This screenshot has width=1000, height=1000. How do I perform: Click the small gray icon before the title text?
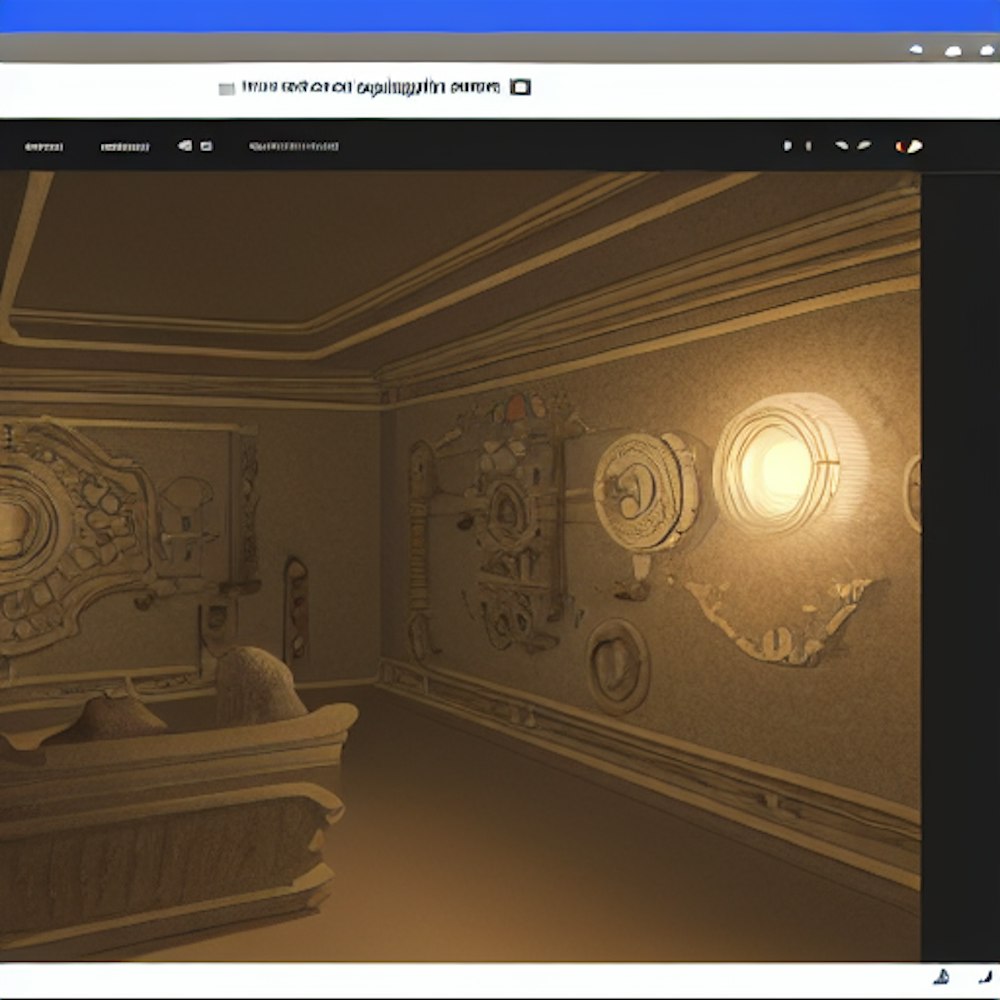(226, 89)
